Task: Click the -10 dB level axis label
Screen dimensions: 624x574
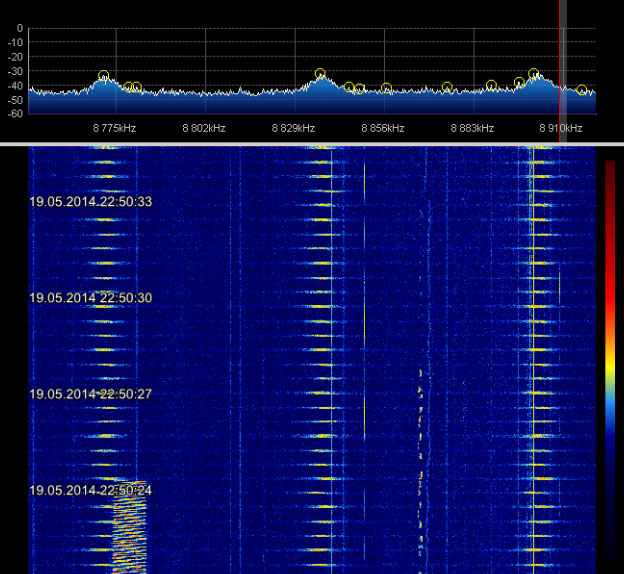Action: click(16, 43)
